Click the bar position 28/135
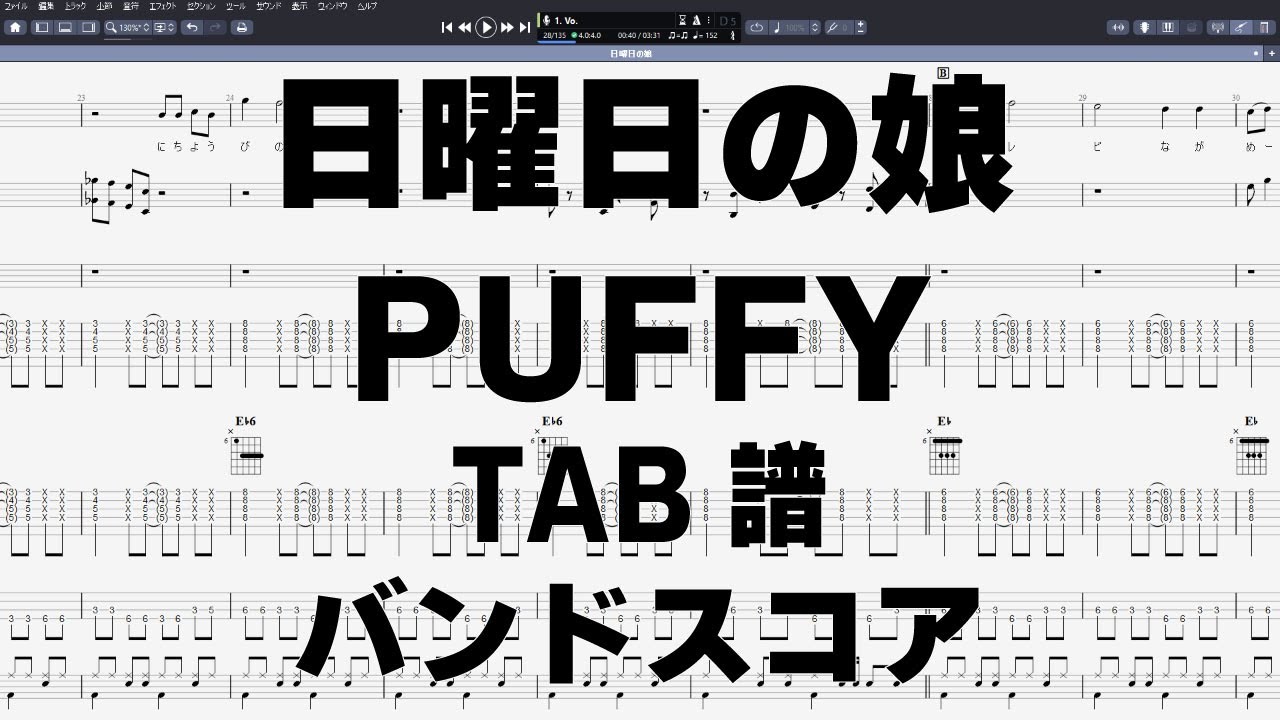1280x720 pixels. (553, 36)
